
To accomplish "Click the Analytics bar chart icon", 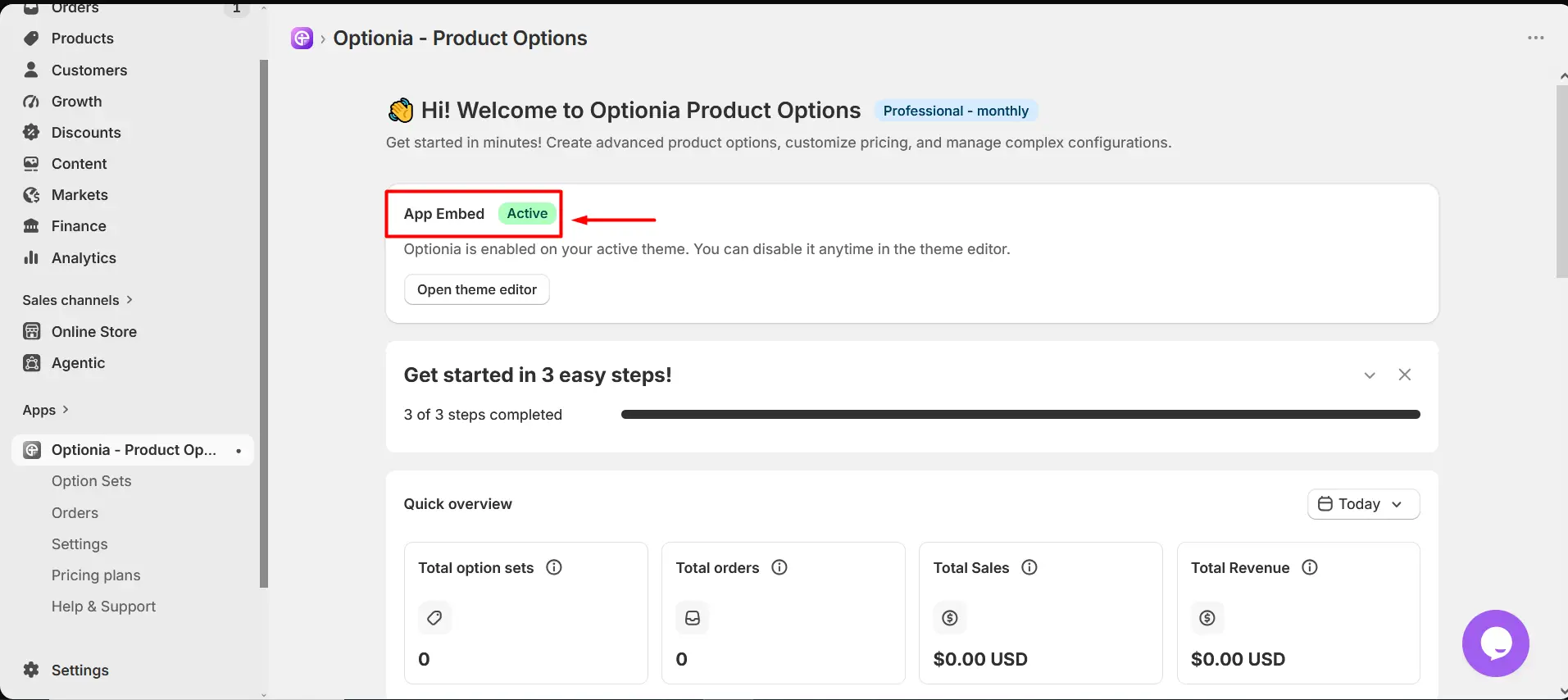I will tap(31, 257).
